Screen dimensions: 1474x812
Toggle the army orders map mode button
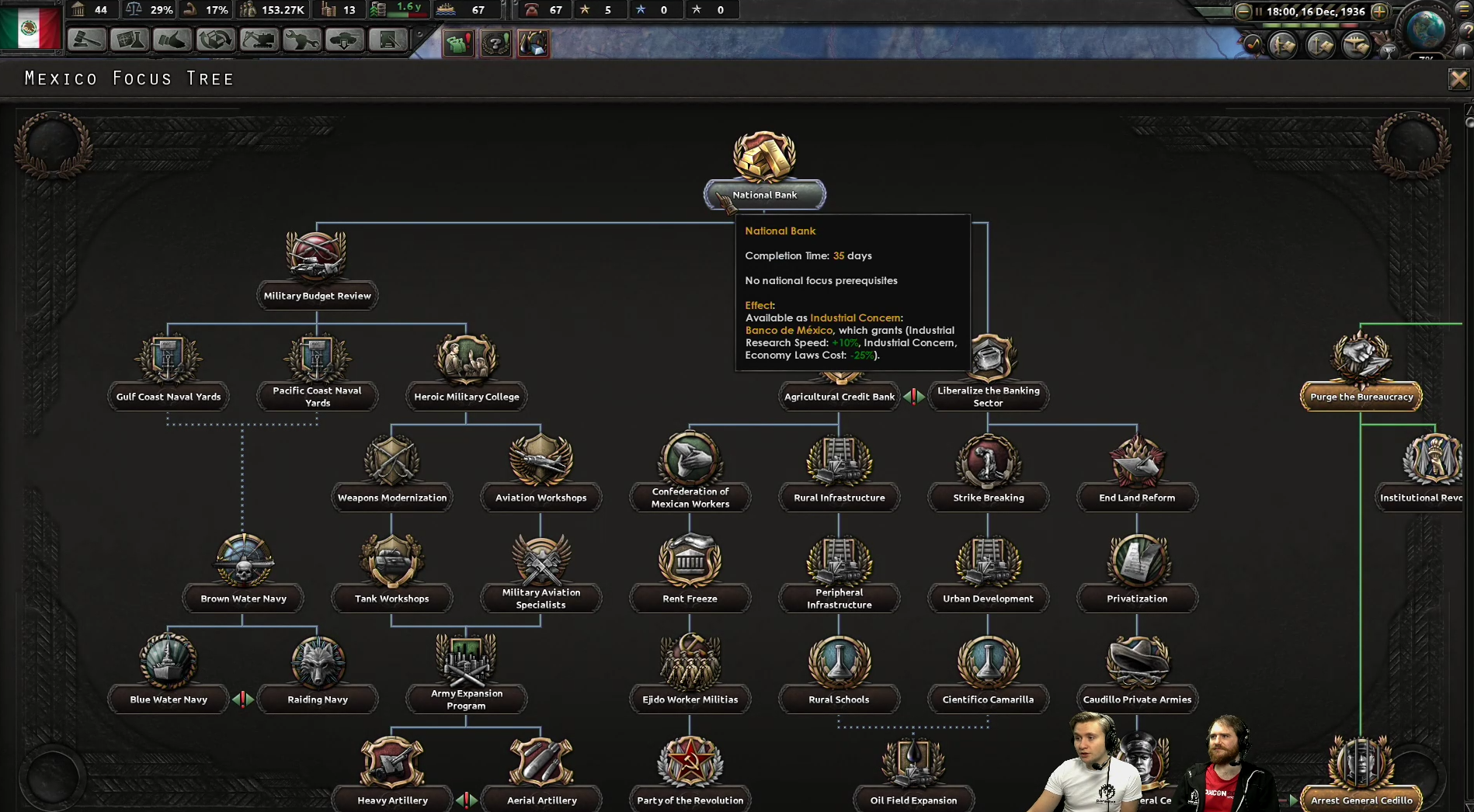1283,45
